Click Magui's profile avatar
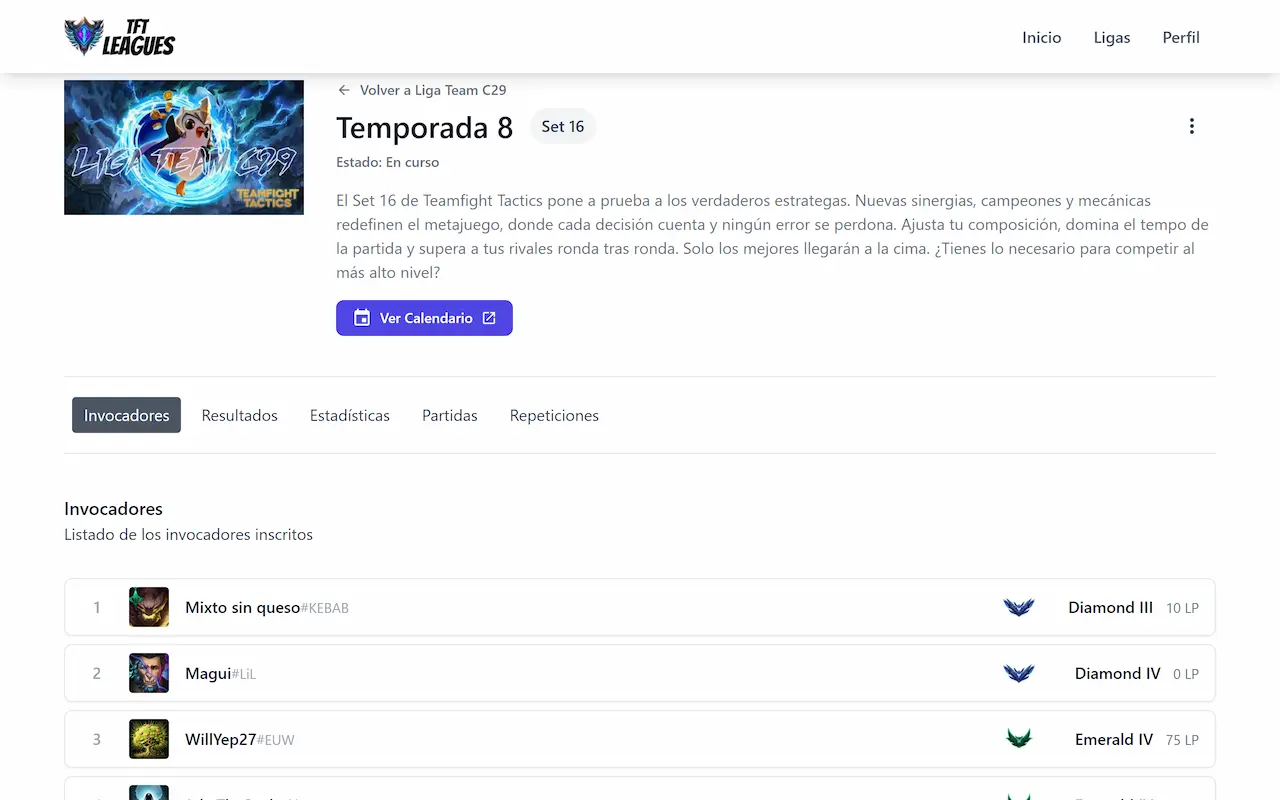 [149, 673]
